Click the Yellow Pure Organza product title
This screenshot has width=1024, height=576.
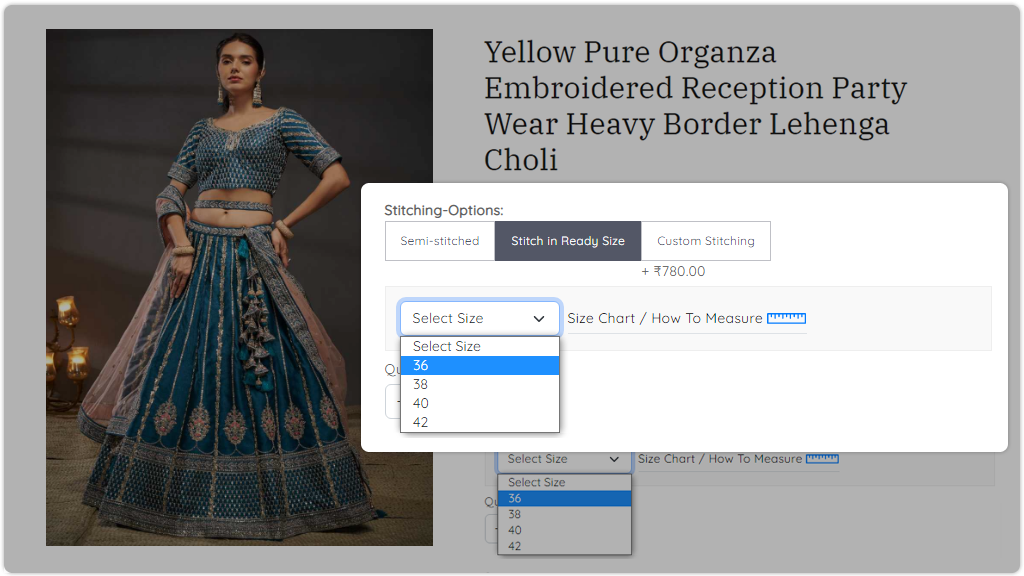click(695, 105)
